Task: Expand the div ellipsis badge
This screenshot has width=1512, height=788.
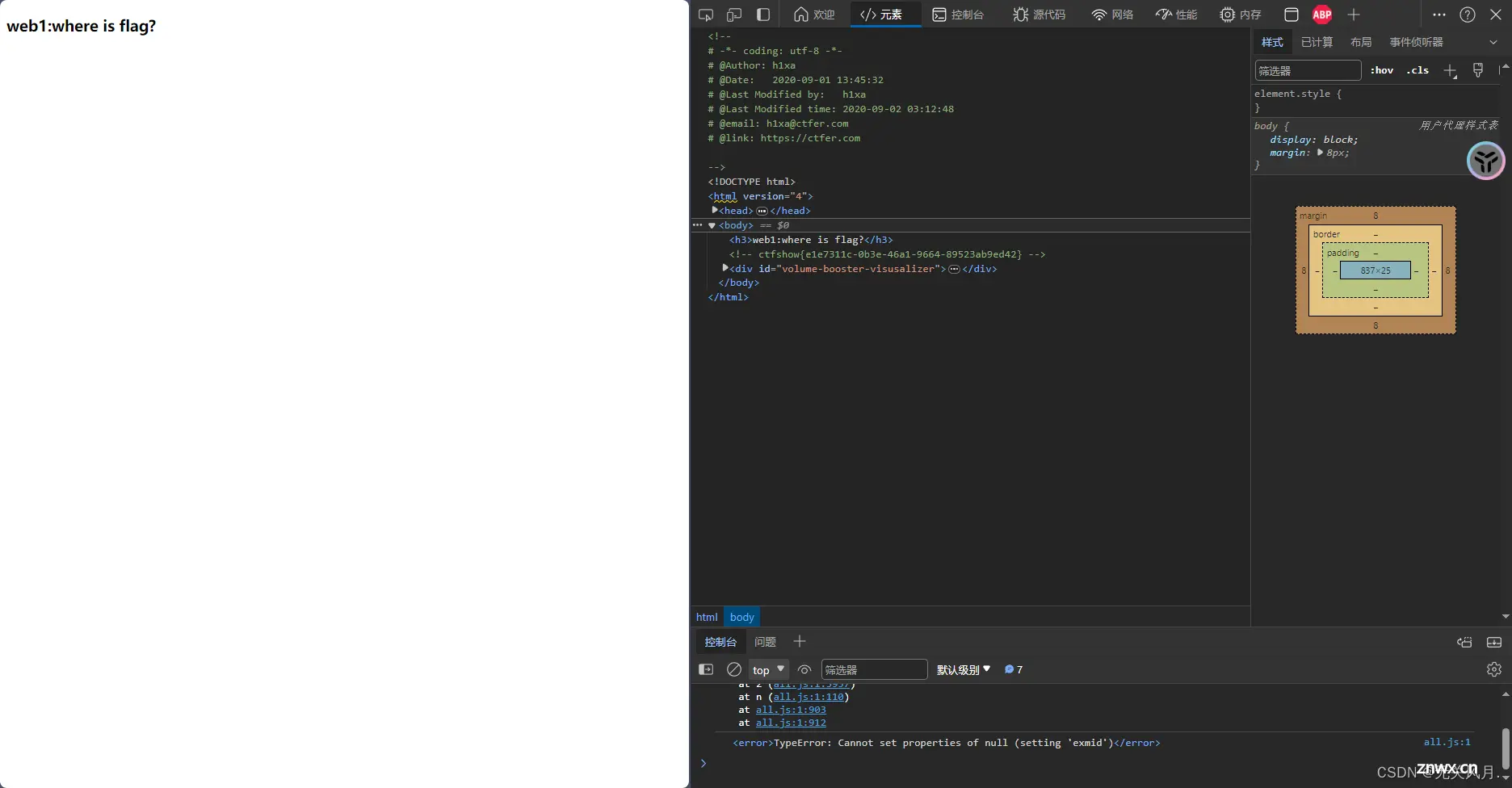Action: [954, 269]
